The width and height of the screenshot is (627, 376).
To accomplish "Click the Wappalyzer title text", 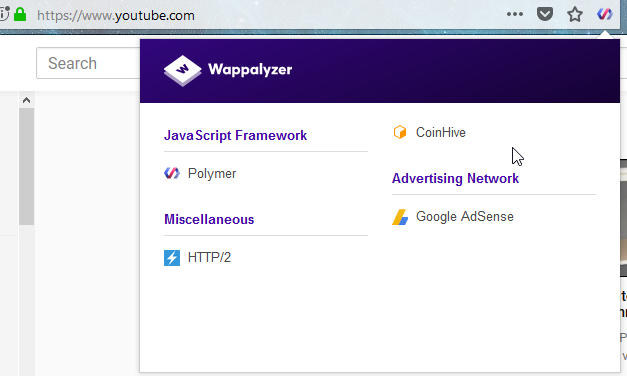I will tap(250, 70).
